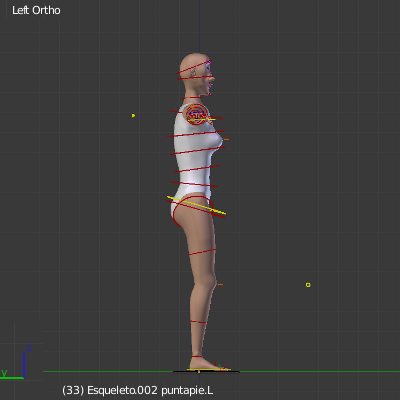Click the Left Ortho view label
This screenshot has width=400, height=400.
[36, 10]
